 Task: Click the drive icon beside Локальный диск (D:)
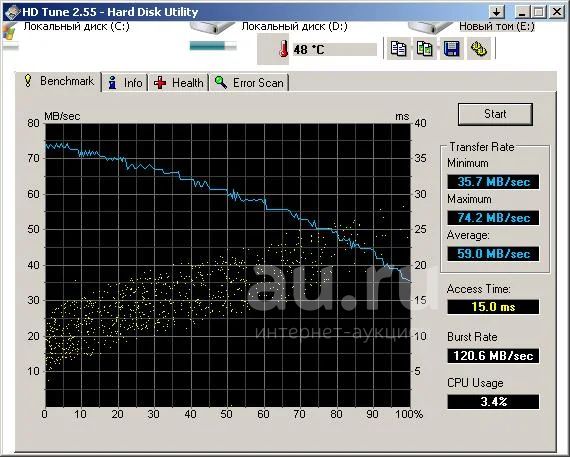click(213, 27)
